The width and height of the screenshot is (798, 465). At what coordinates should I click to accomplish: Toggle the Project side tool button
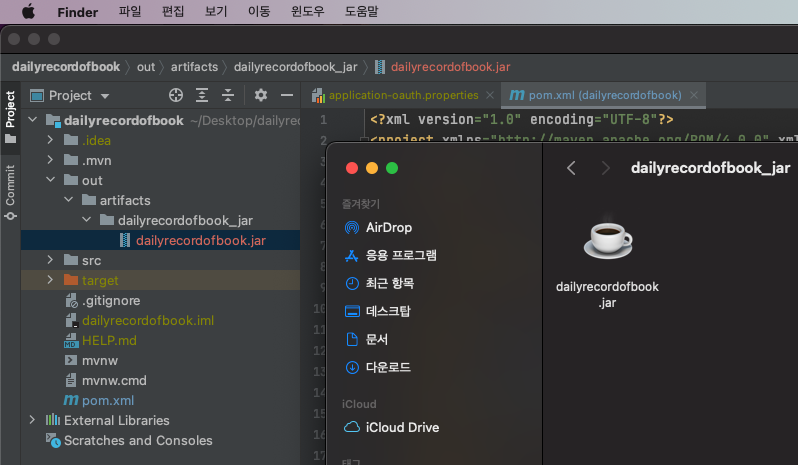pyautogui.click(x=10, y=117)
